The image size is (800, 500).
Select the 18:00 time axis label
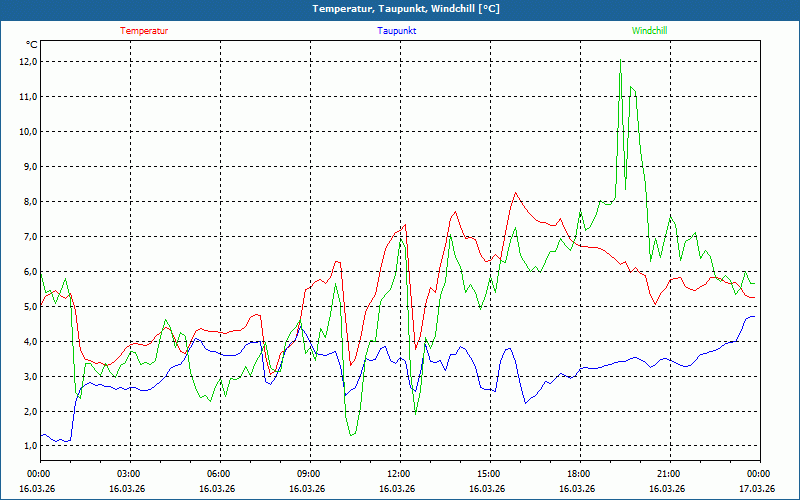click(579, 474)
